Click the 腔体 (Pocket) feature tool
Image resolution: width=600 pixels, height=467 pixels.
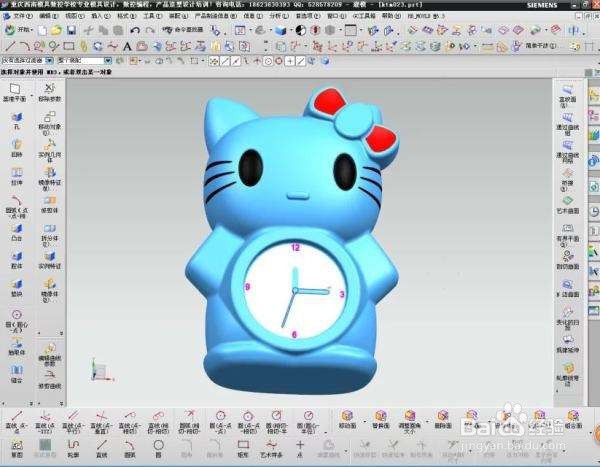16,260
